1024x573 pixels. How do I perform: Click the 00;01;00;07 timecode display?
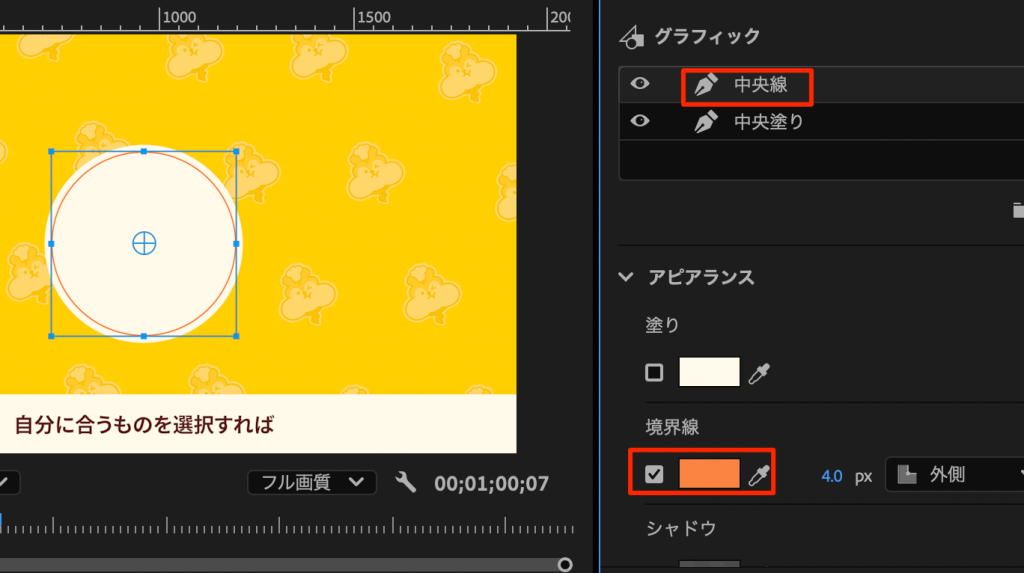[x=491, y=484]
